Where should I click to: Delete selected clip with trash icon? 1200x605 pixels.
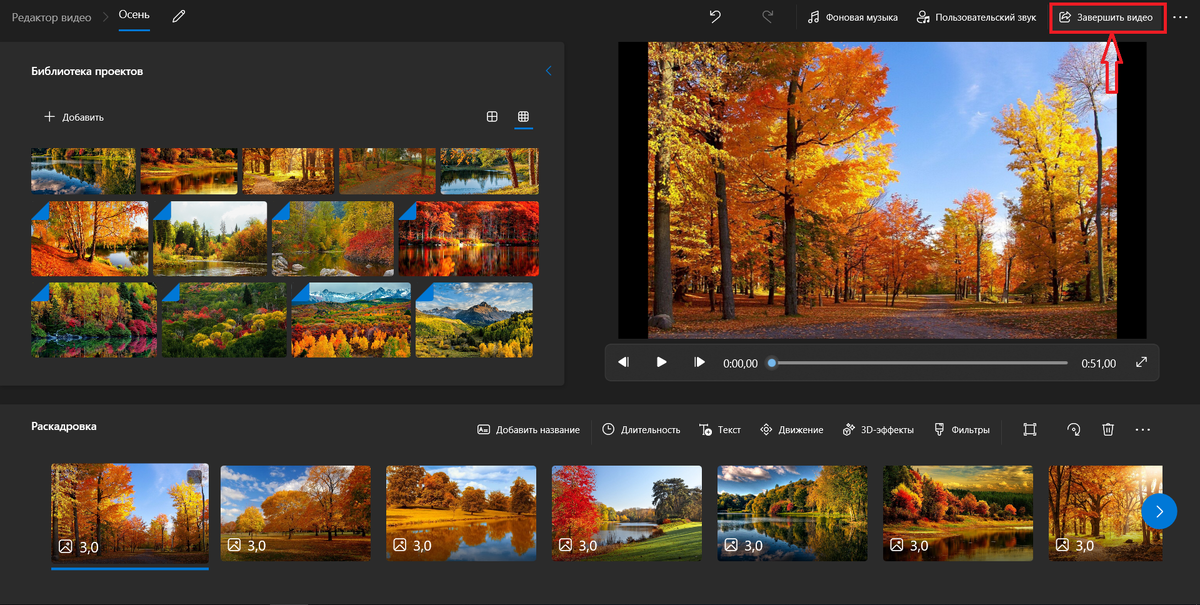coord(1108,429)
